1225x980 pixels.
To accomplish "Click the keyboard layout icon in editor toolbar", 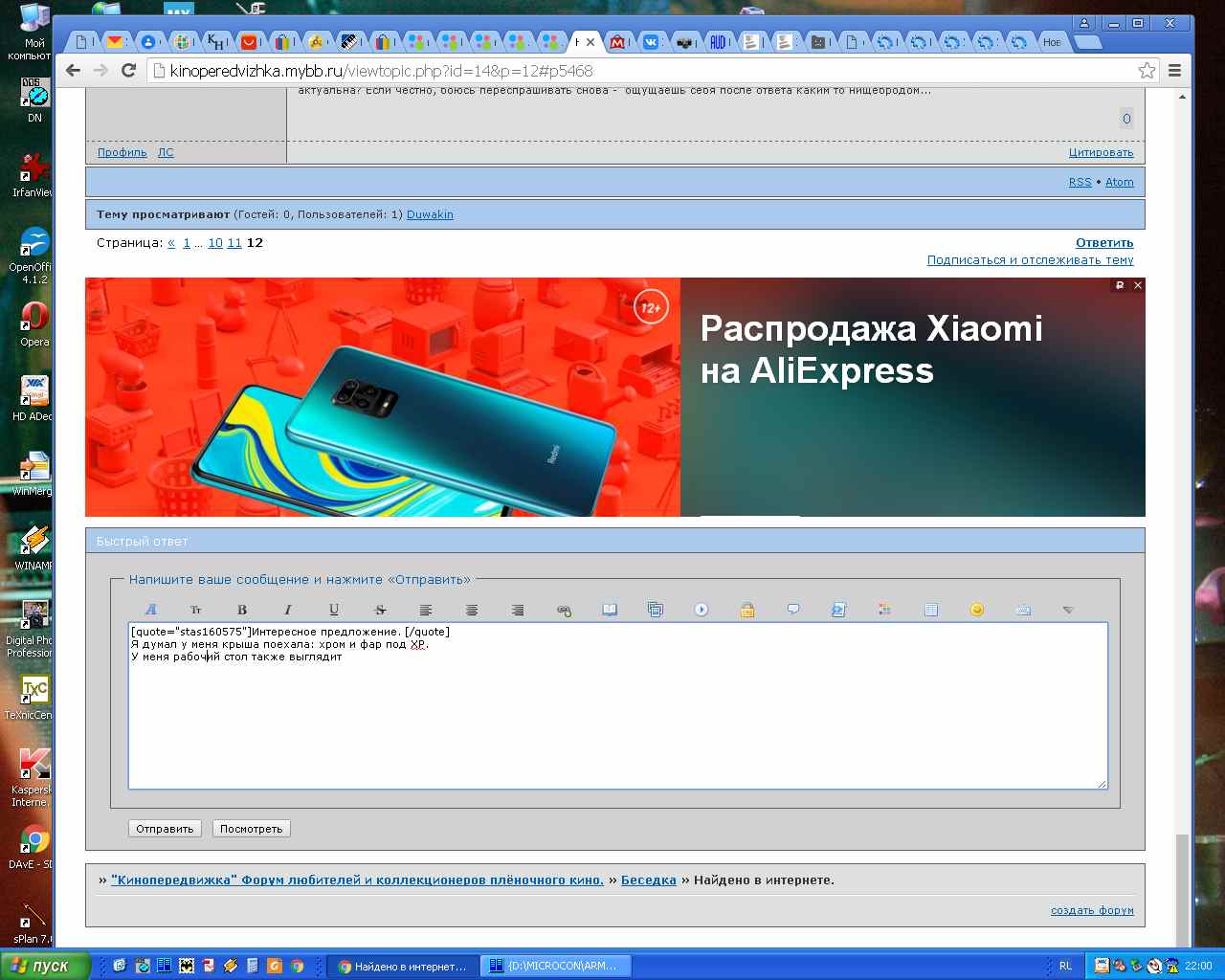I will [x=1023, y=610].
